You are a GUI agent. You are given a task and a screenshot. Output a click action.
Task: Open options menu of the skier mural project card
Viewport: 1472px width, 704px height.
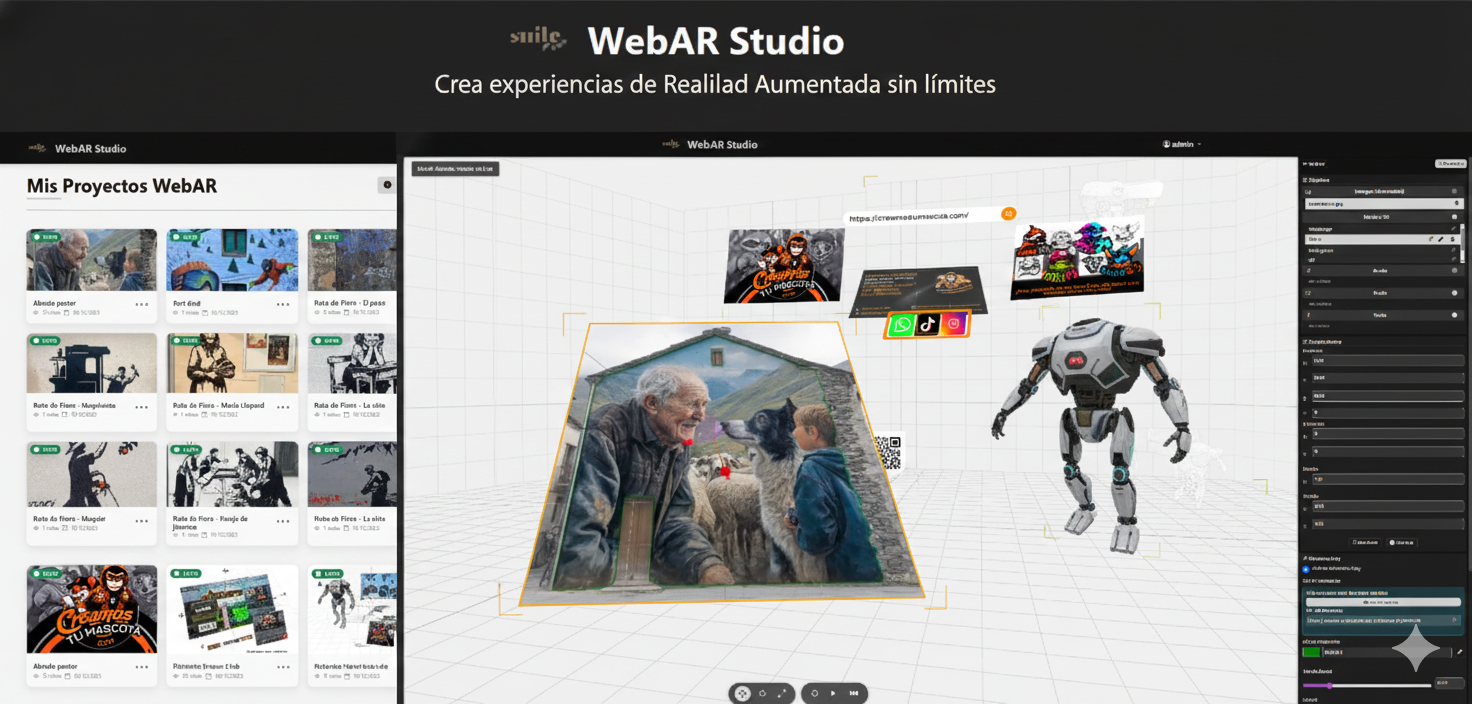tap(283, 304)
